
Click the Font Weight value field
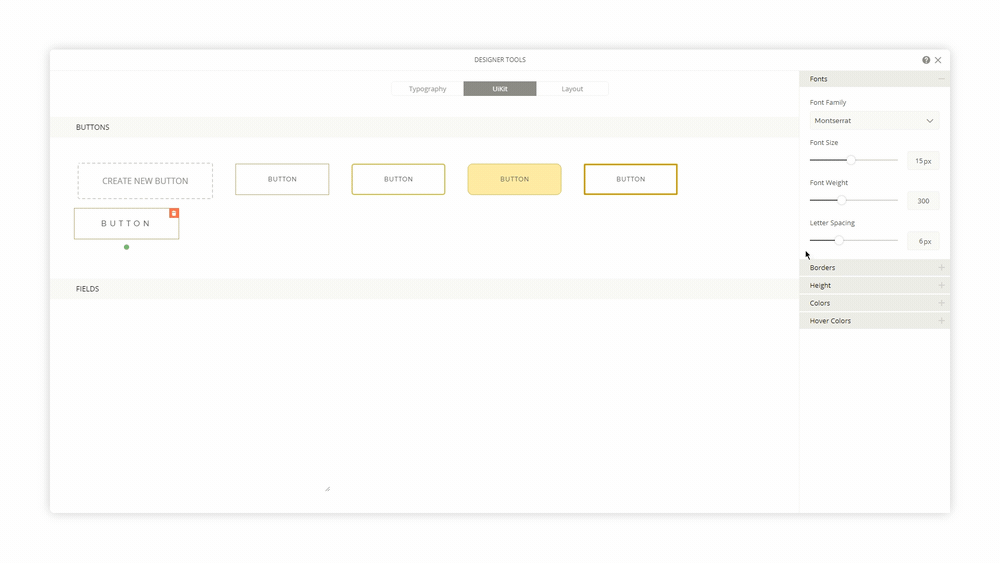tap(922, 201)
